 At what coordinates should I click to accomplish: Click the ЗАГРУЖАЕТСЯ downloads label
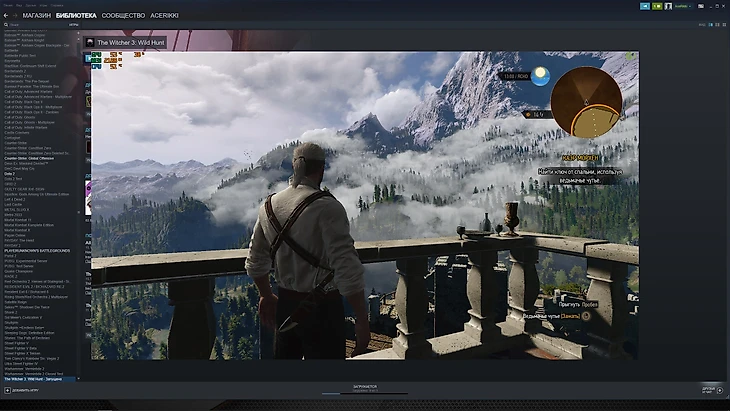pos(365,387)
